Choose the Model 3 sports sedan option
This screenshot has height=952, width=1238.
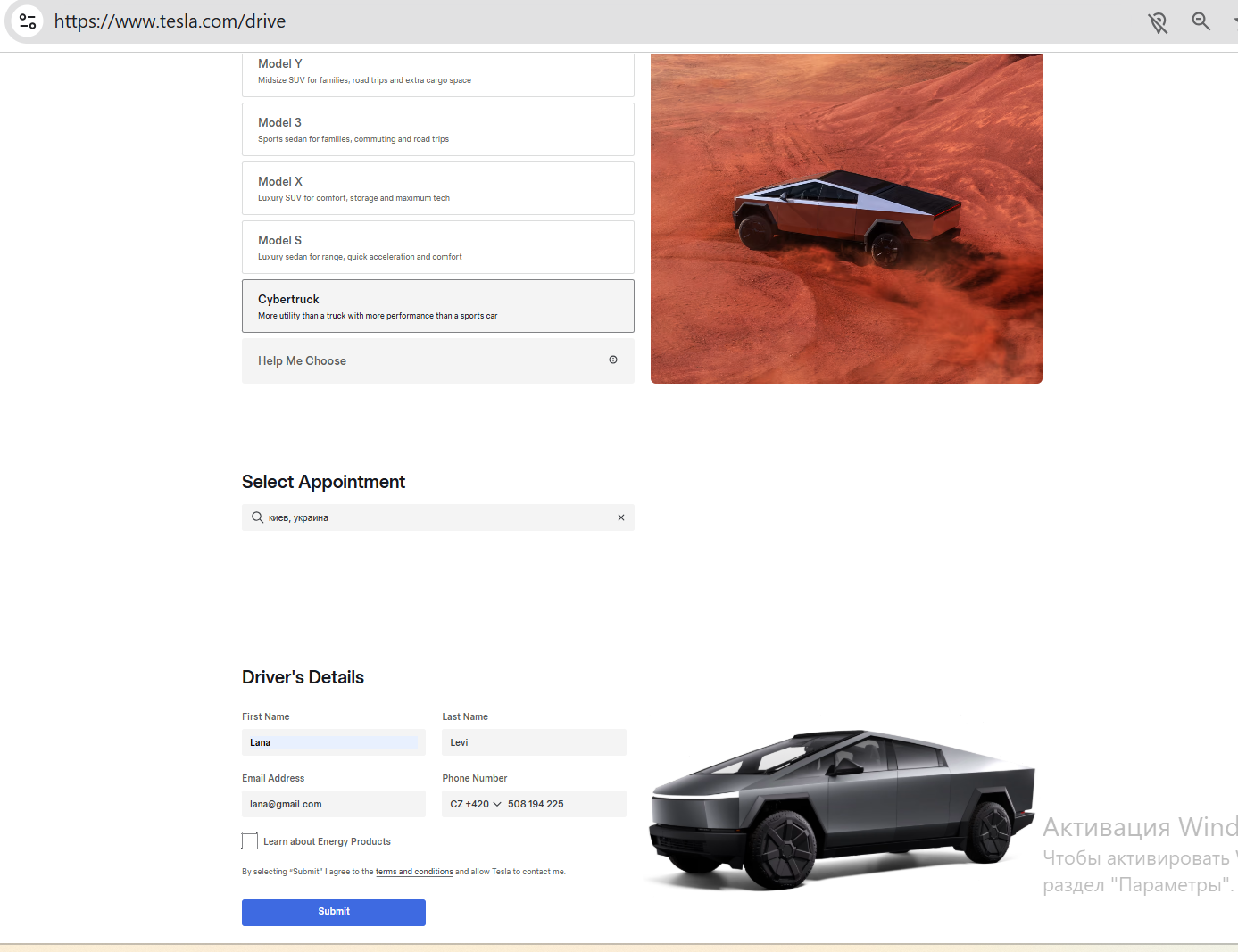point(438,129)
